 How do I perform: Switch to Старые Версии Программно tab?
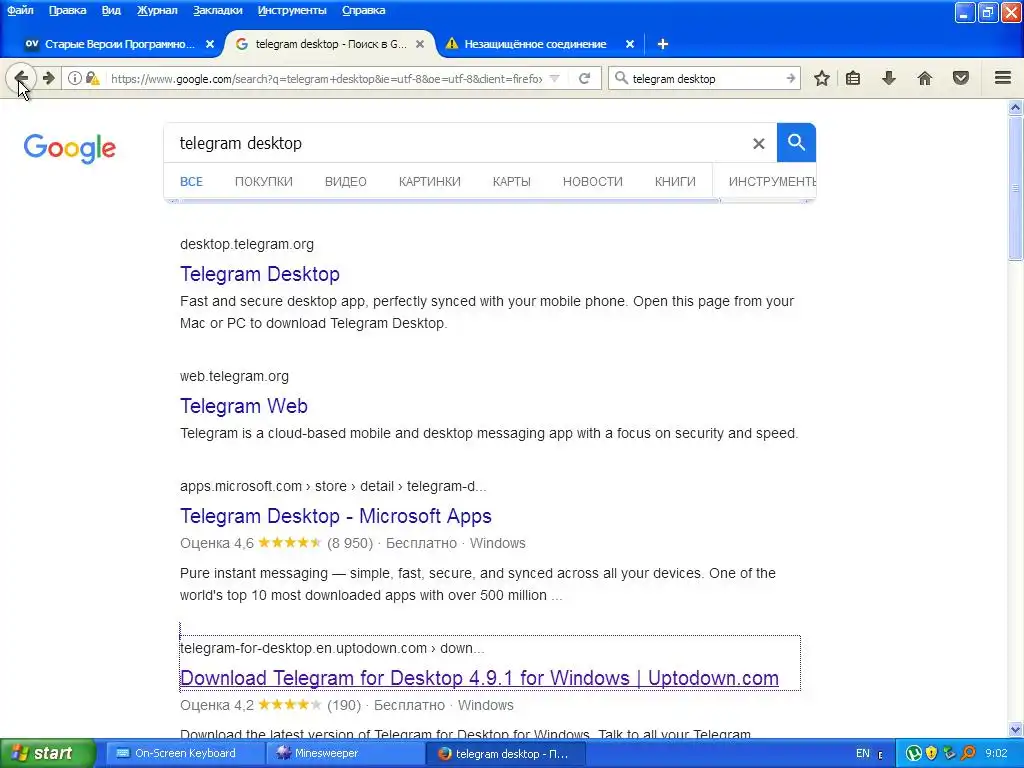(x=119, y=44)
